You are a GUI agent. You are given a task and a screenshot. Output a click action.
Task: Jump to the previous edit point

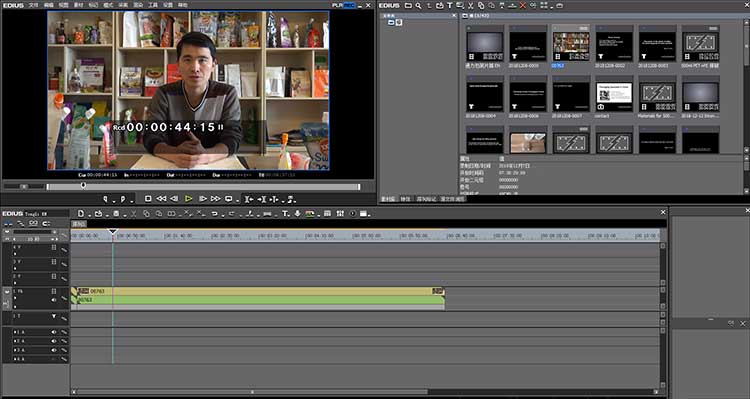[x=249, y=199]
